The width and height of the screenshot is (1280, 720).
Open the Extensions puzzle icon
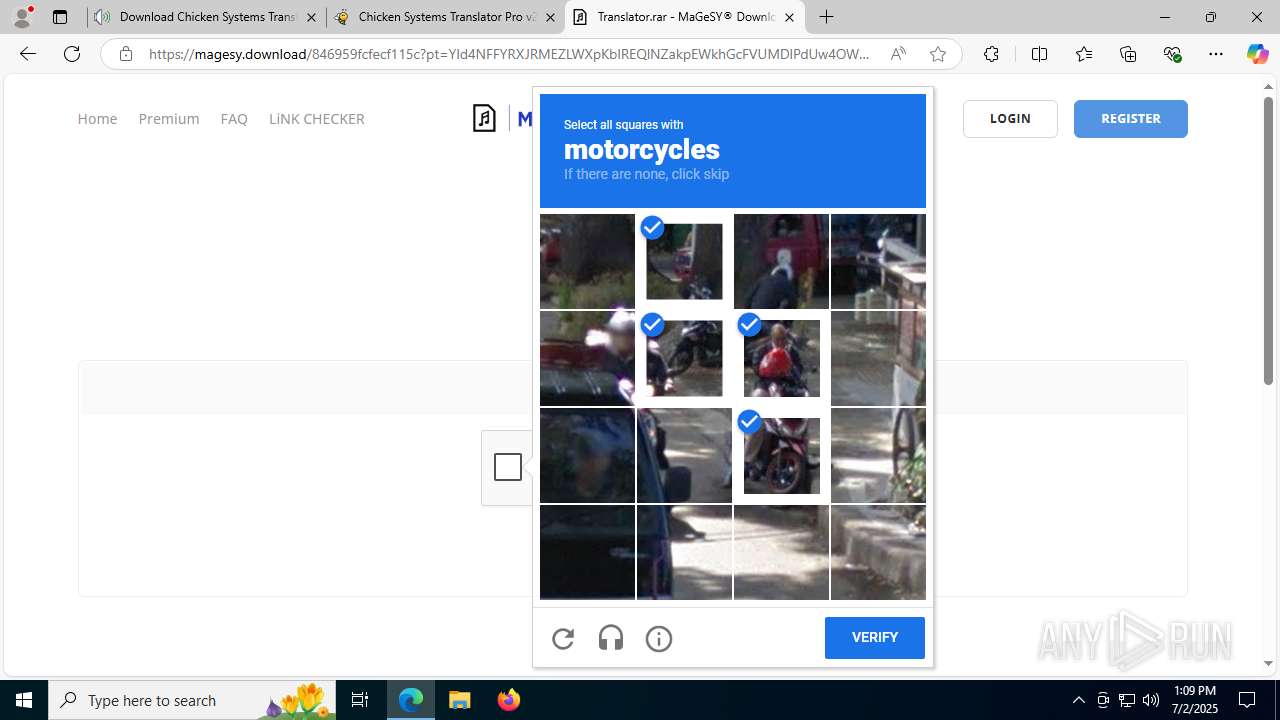coord(991,54)
